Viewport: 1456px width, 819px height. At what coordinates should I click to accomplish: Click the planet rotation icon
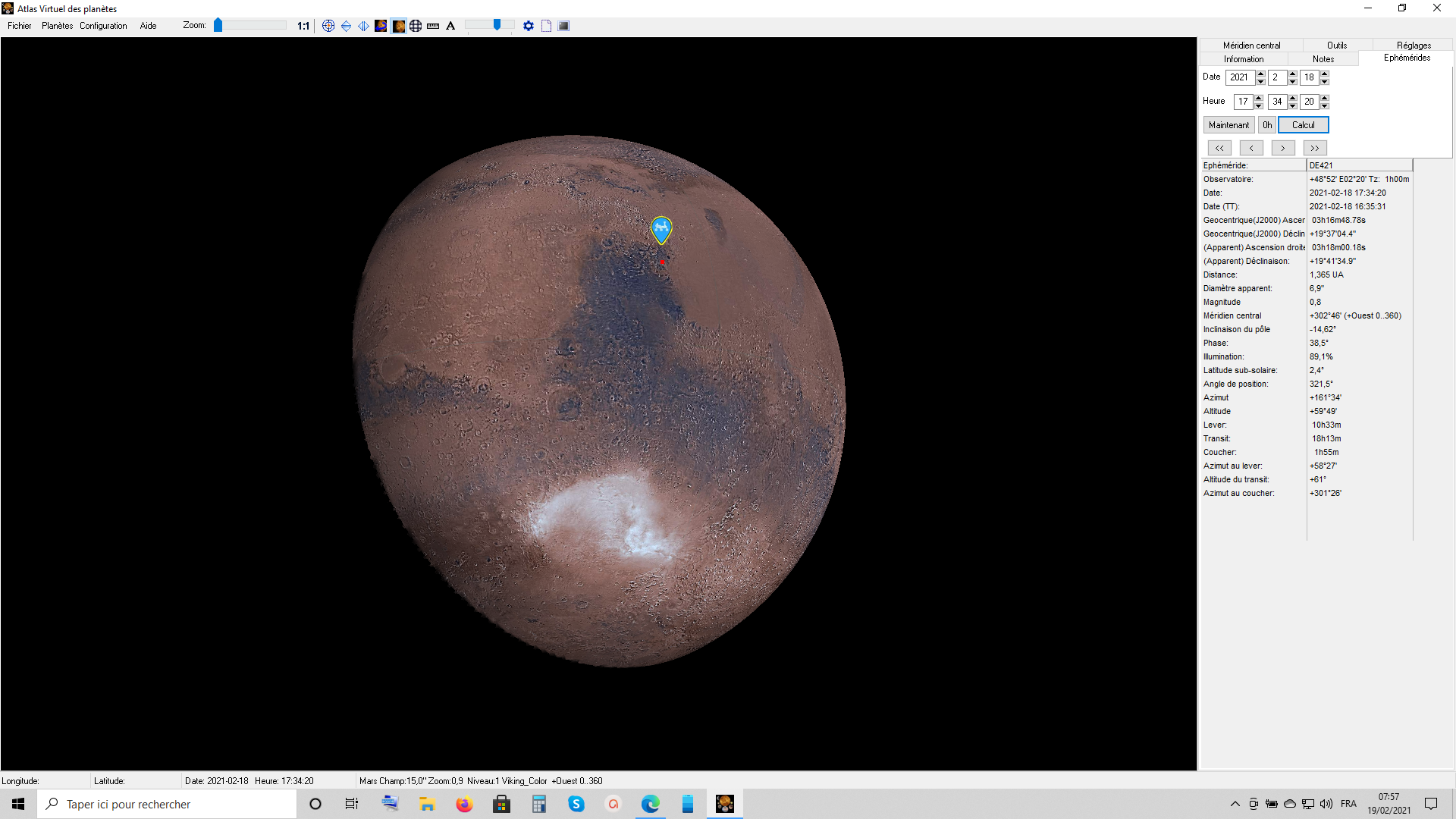pyautogui.click(x=381, y=26)
